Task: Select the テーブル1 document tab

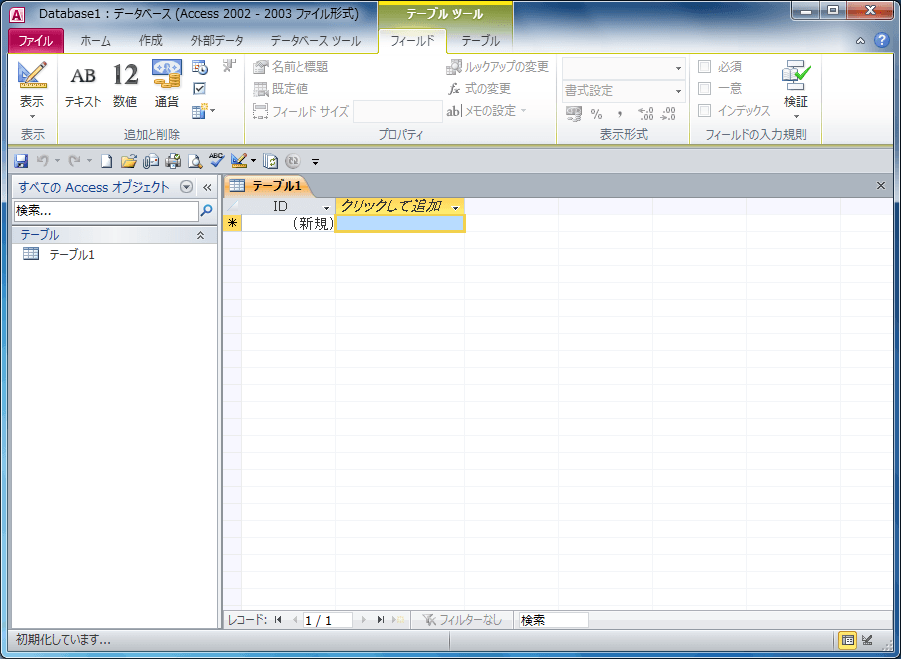Action: 267,186
